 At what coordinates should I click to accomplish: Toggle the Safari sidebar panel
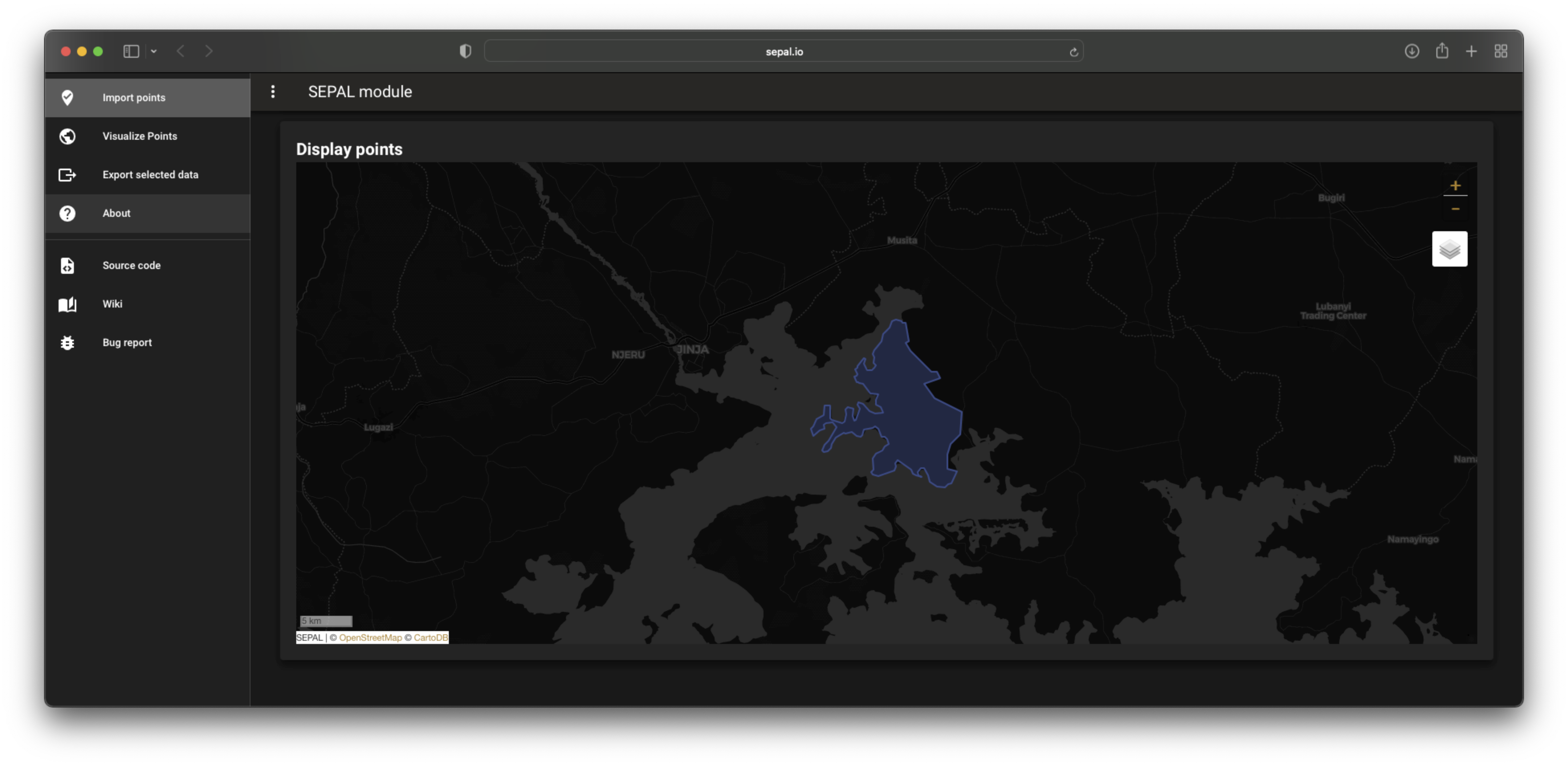(x=131, y=51)
